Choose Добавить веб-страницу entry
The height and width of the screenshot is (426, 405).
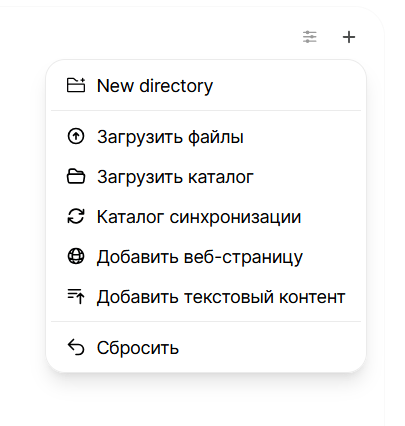tap(206, 257)
